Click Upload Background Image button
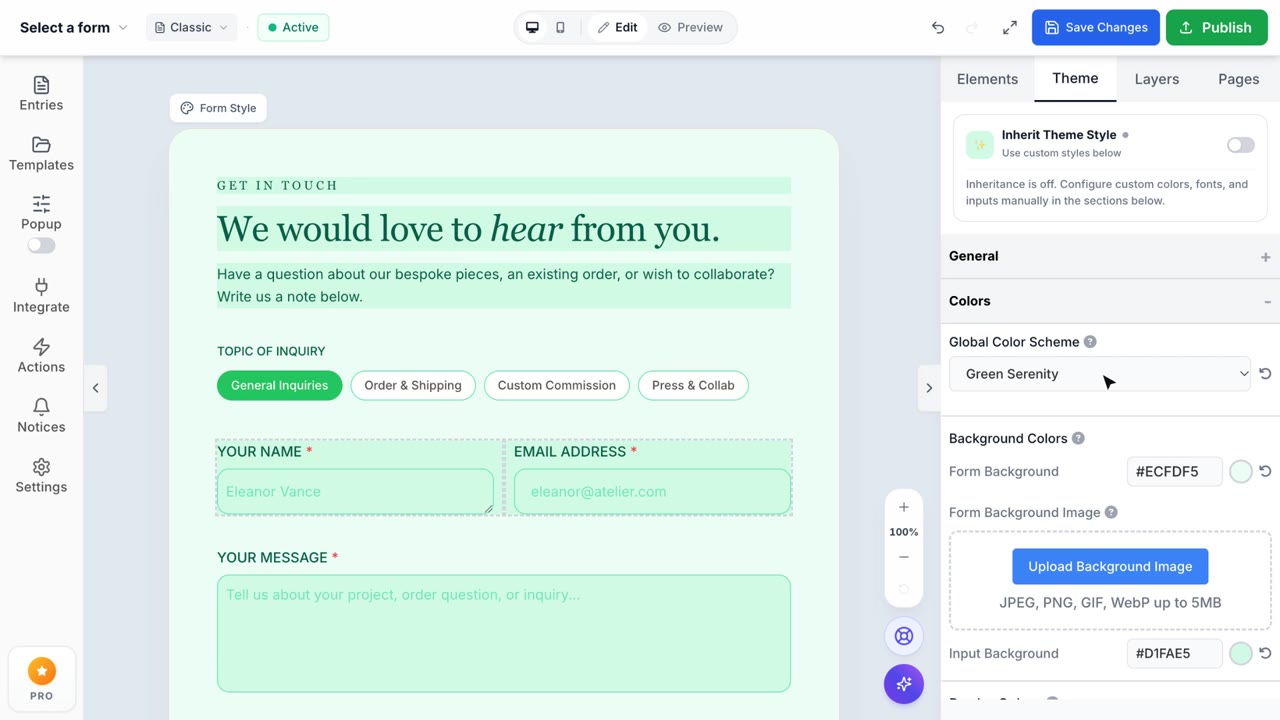This screenshot has height=720, width=1280. click(1110, 566)
